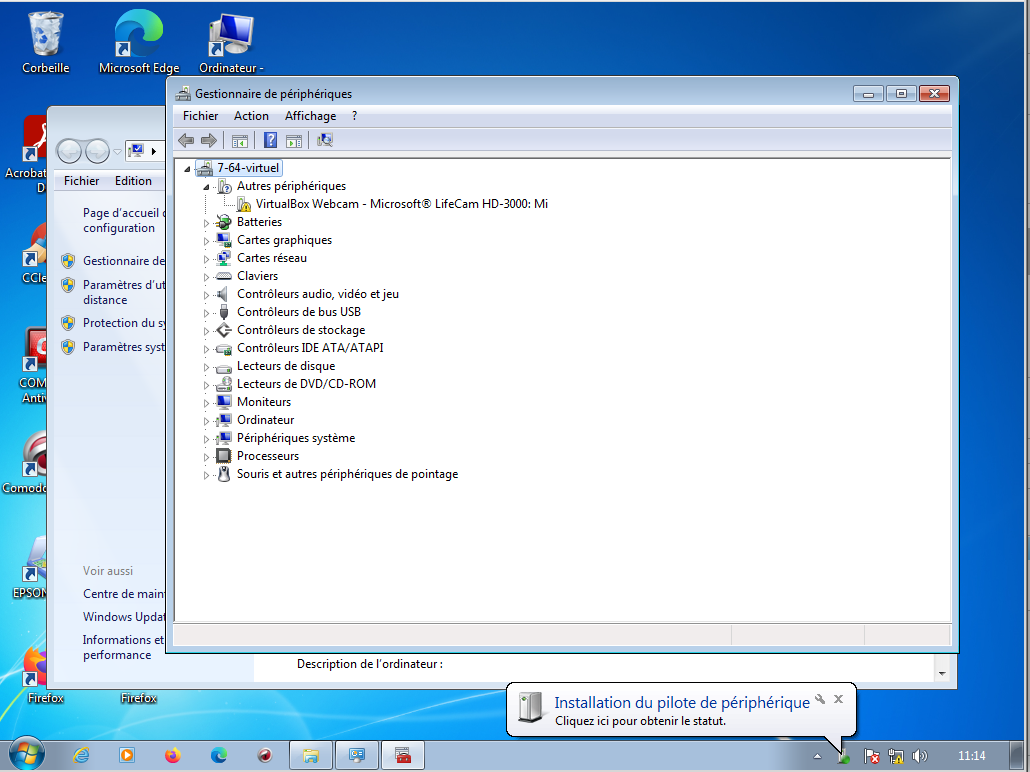Collapse the Autres périphériques category
The image size is (1030, 772).
[x=207, y=187]
